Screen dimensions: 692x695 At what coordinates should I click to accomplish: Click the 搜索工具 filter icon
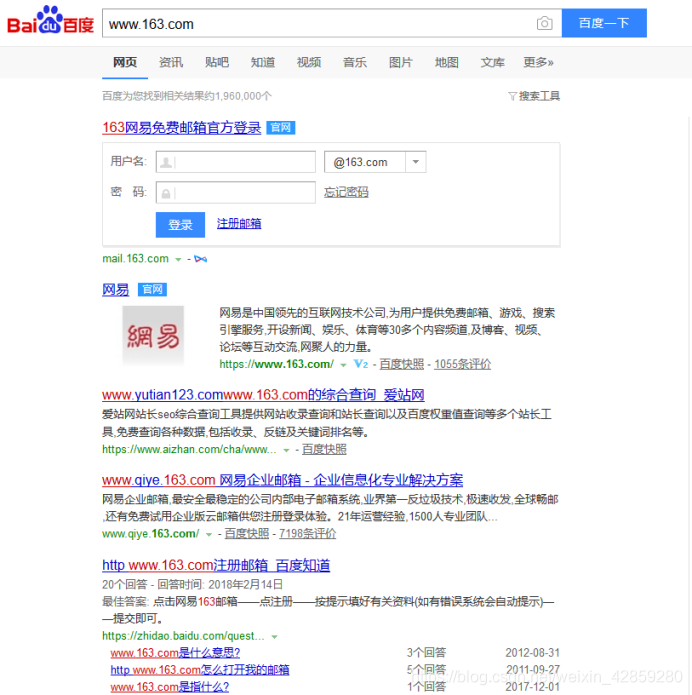(512, 96)
